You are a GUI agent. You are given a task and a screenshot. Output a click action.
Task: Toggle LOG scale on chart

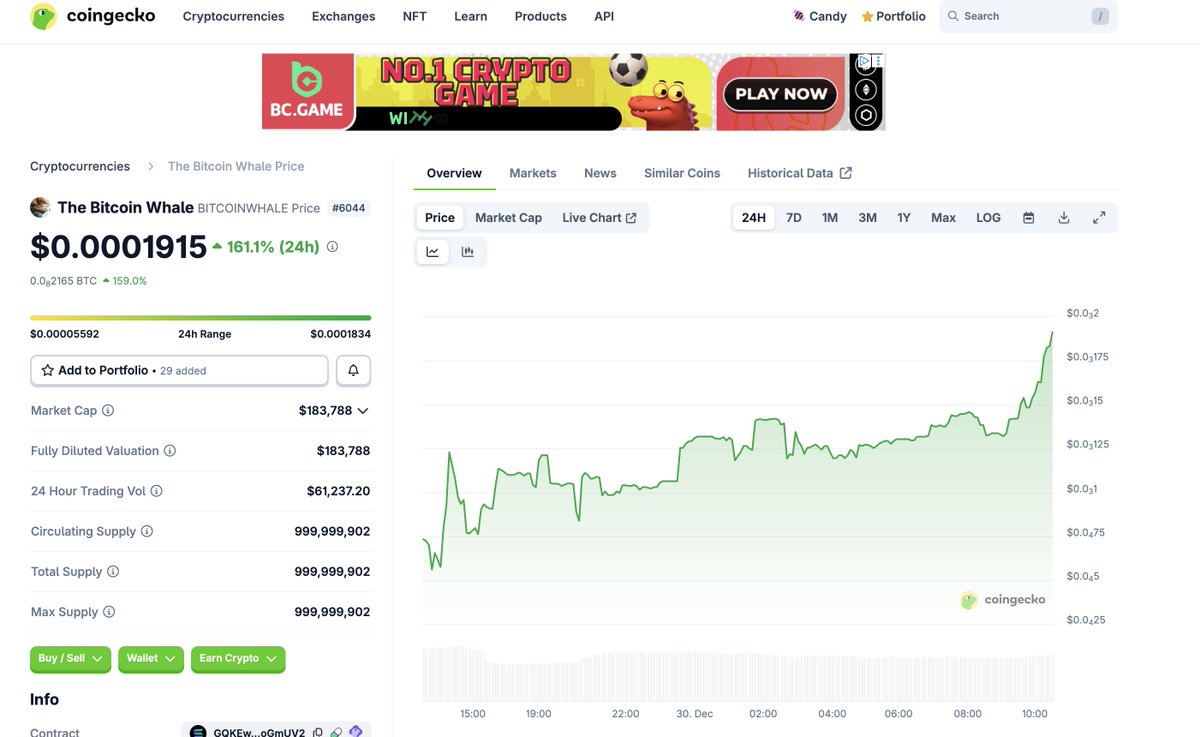tap(988, 218)
